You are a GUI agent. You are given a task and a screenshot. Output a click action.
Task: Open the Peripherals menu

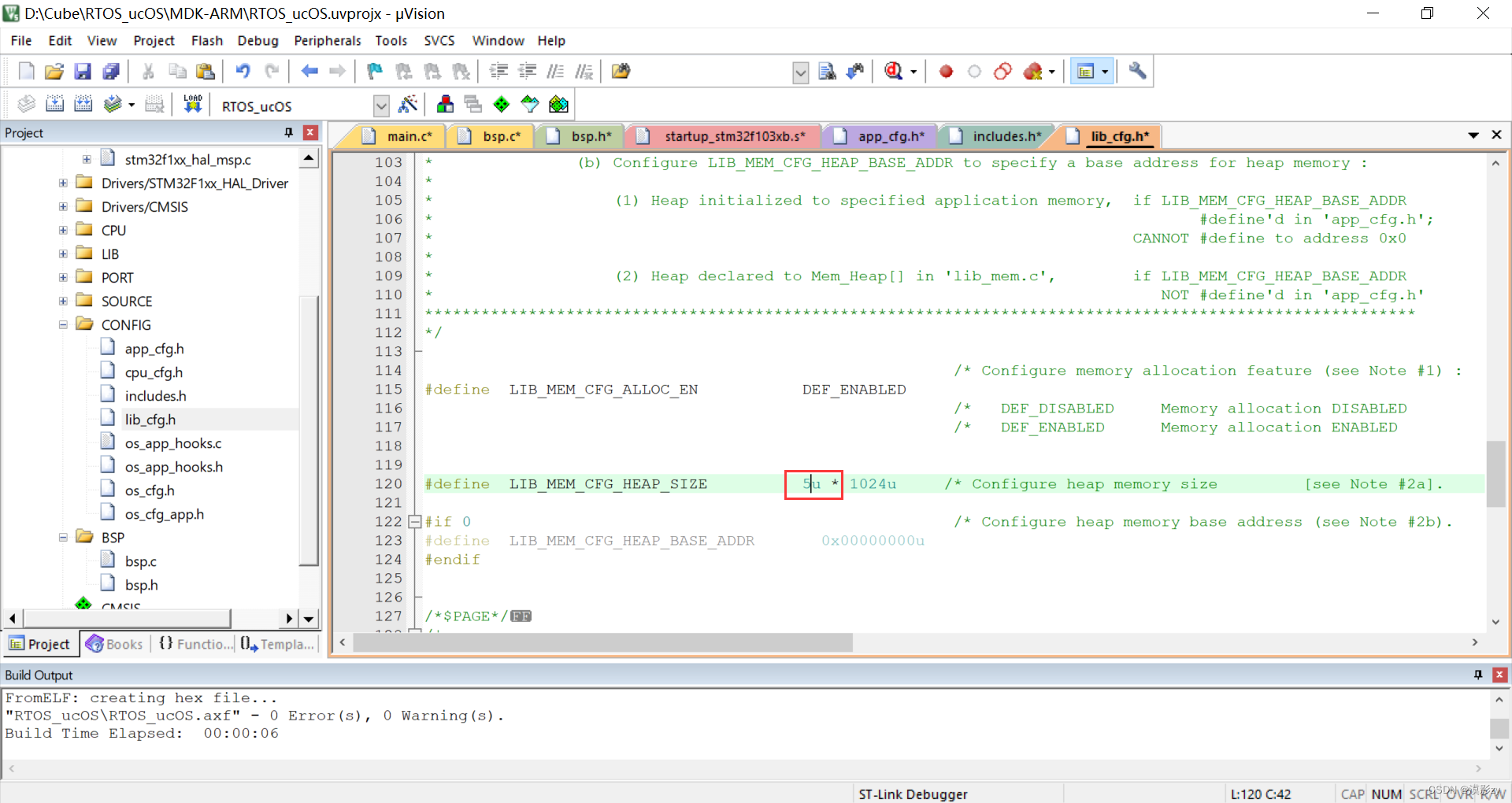pyautogui.click(x=328, y=40)
